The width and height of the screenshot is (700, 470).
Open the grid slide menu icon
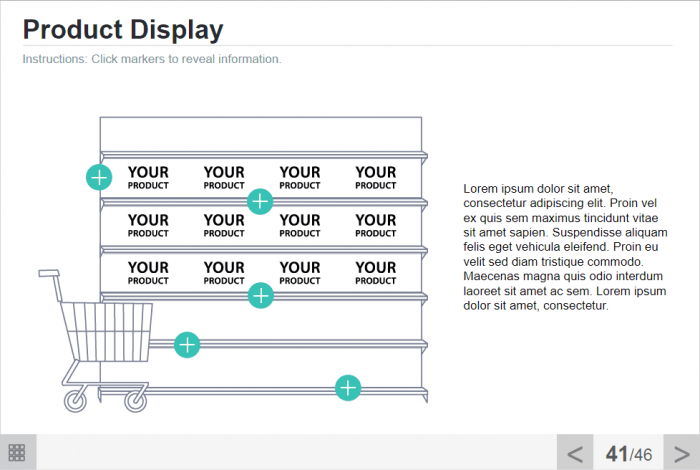[18, 452]
